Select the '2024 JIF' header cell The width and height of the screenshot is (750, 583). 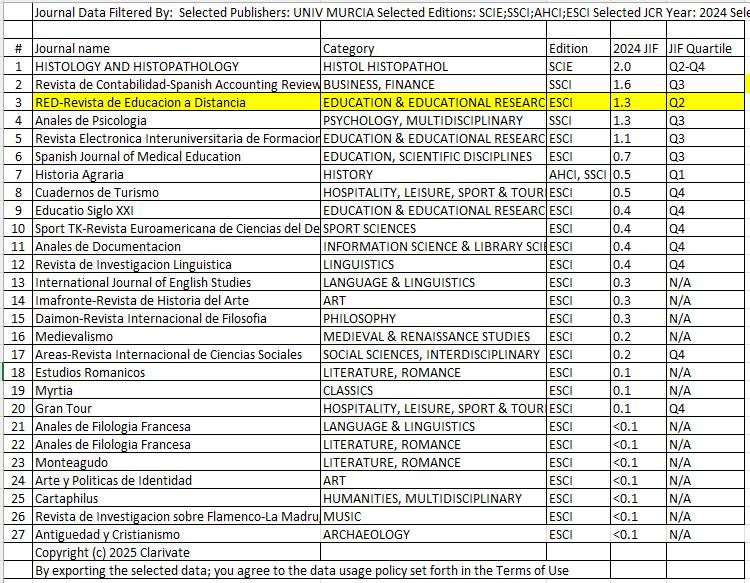click(x=639, y=48)
